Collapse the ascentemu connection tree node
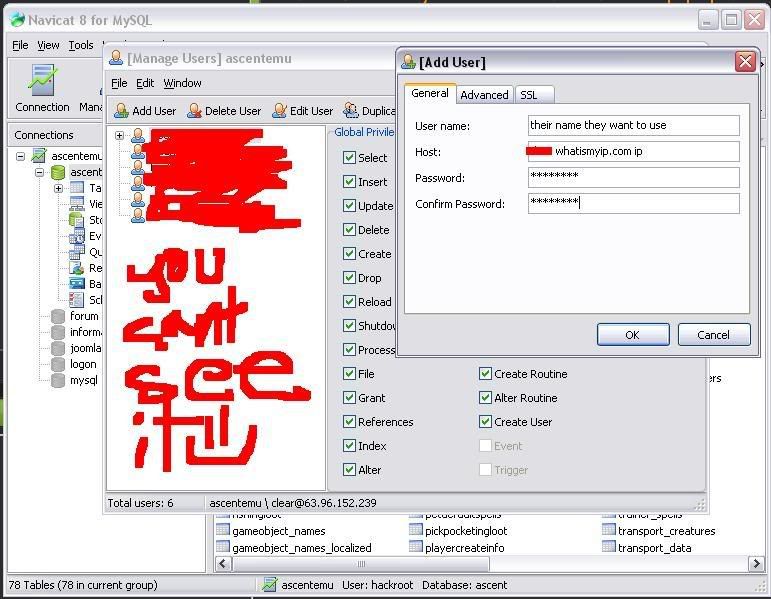This screenshot has height=599, width=771. tap(20, 156)
